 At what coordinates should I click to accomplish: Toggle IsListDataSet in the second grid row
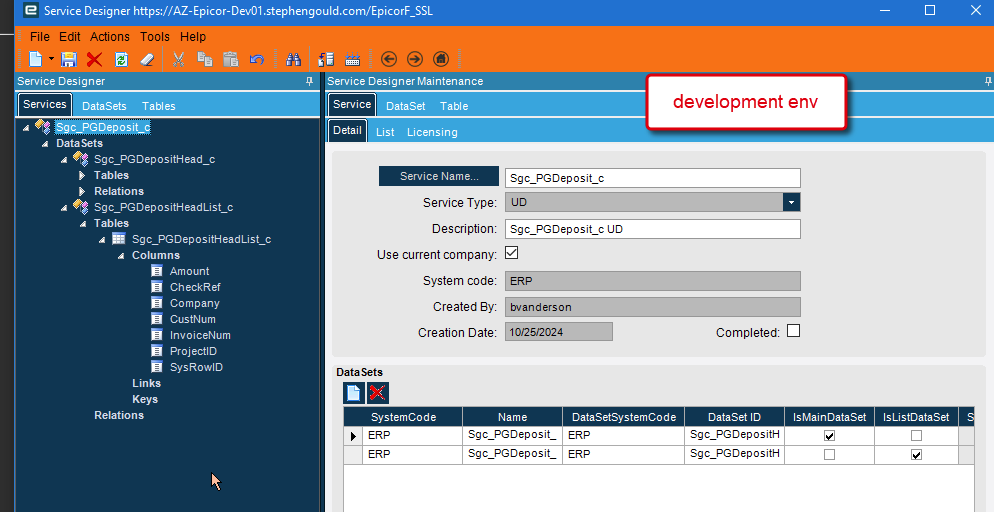pyautogui.click(x=917, y=455)
